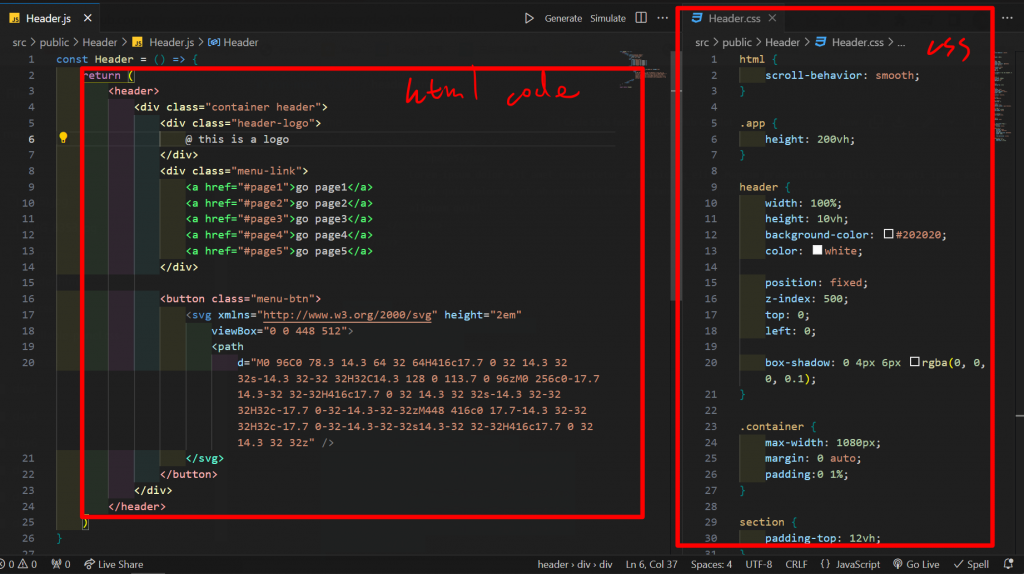Image resolution: width=1024 pixels, height=574 pixels.
Task: Switch to the Header.js tab
Action: point(49,18)
